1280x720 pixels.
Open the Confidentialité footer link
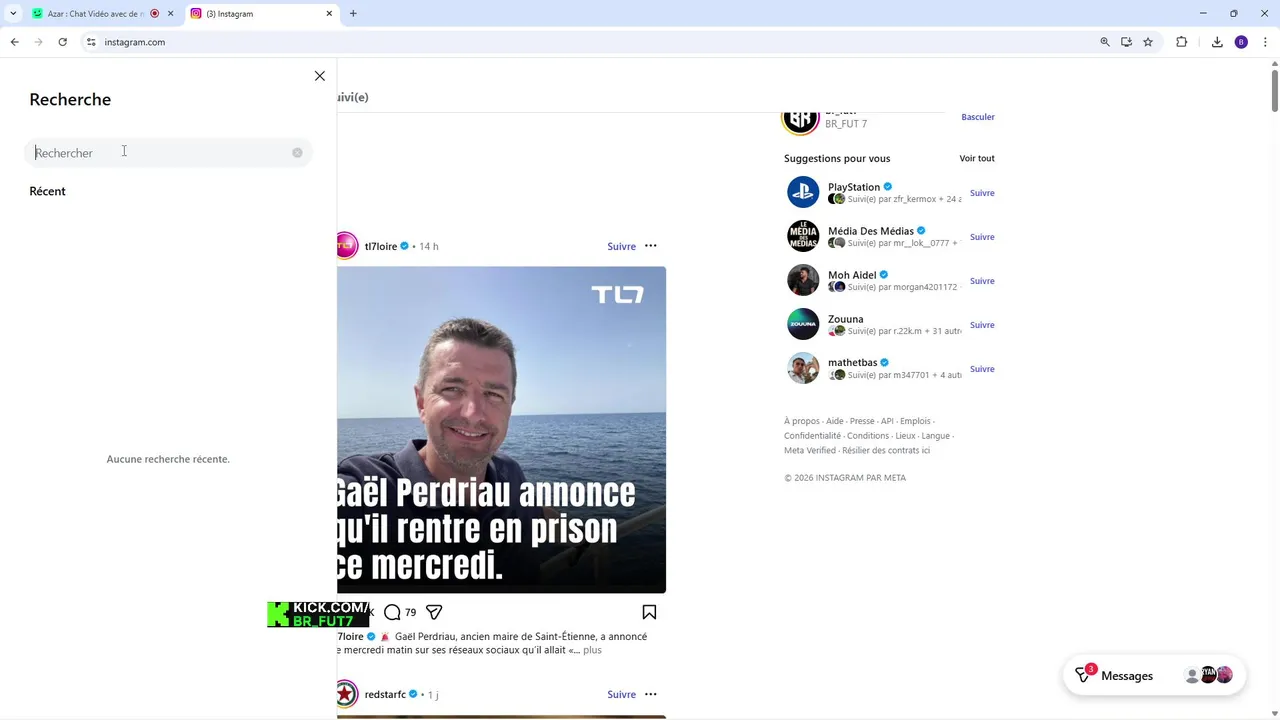(x=812, y=436)
